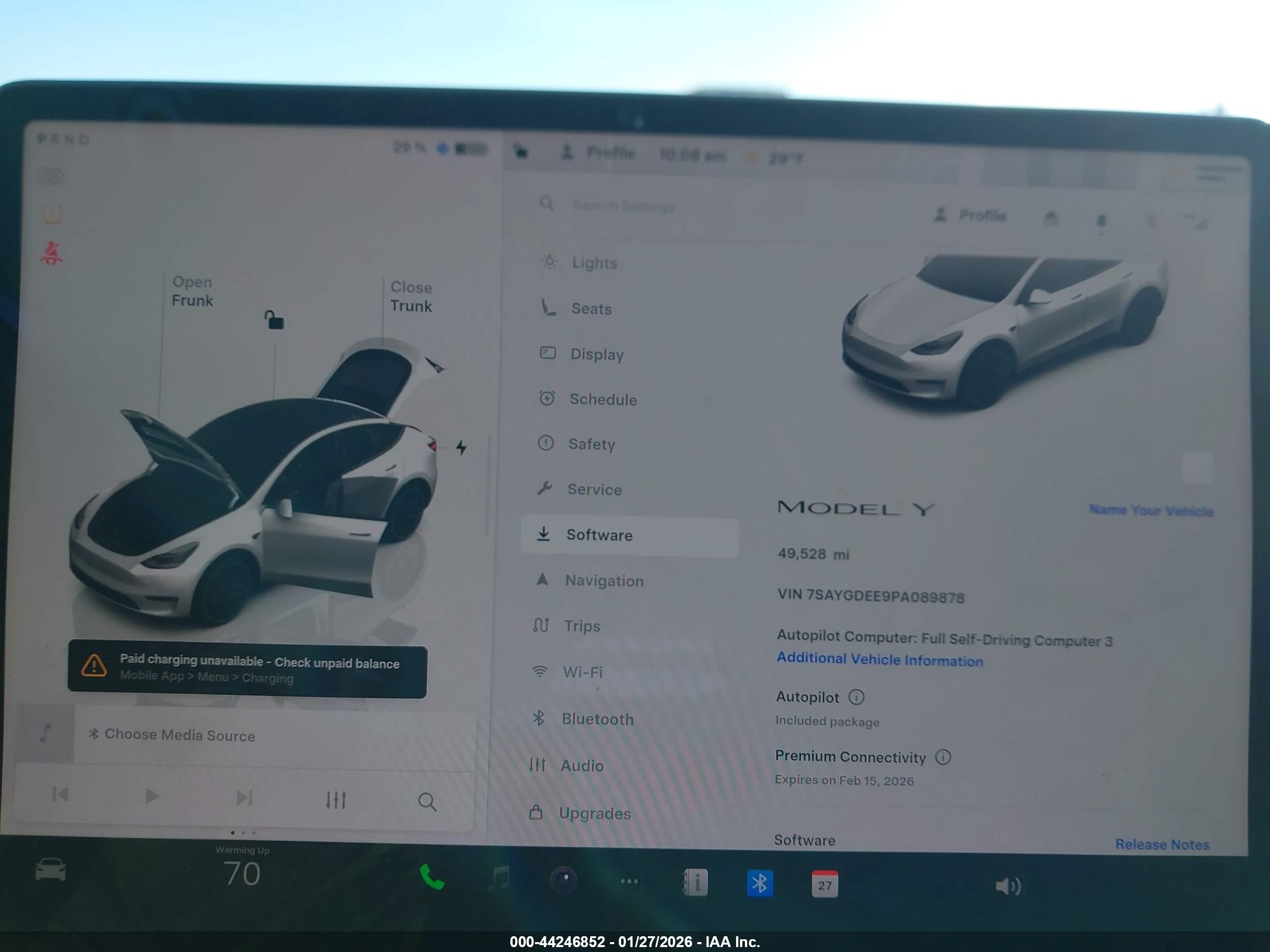
Task: Tap Open Frunk label
Action: click(x=192, y=292)
